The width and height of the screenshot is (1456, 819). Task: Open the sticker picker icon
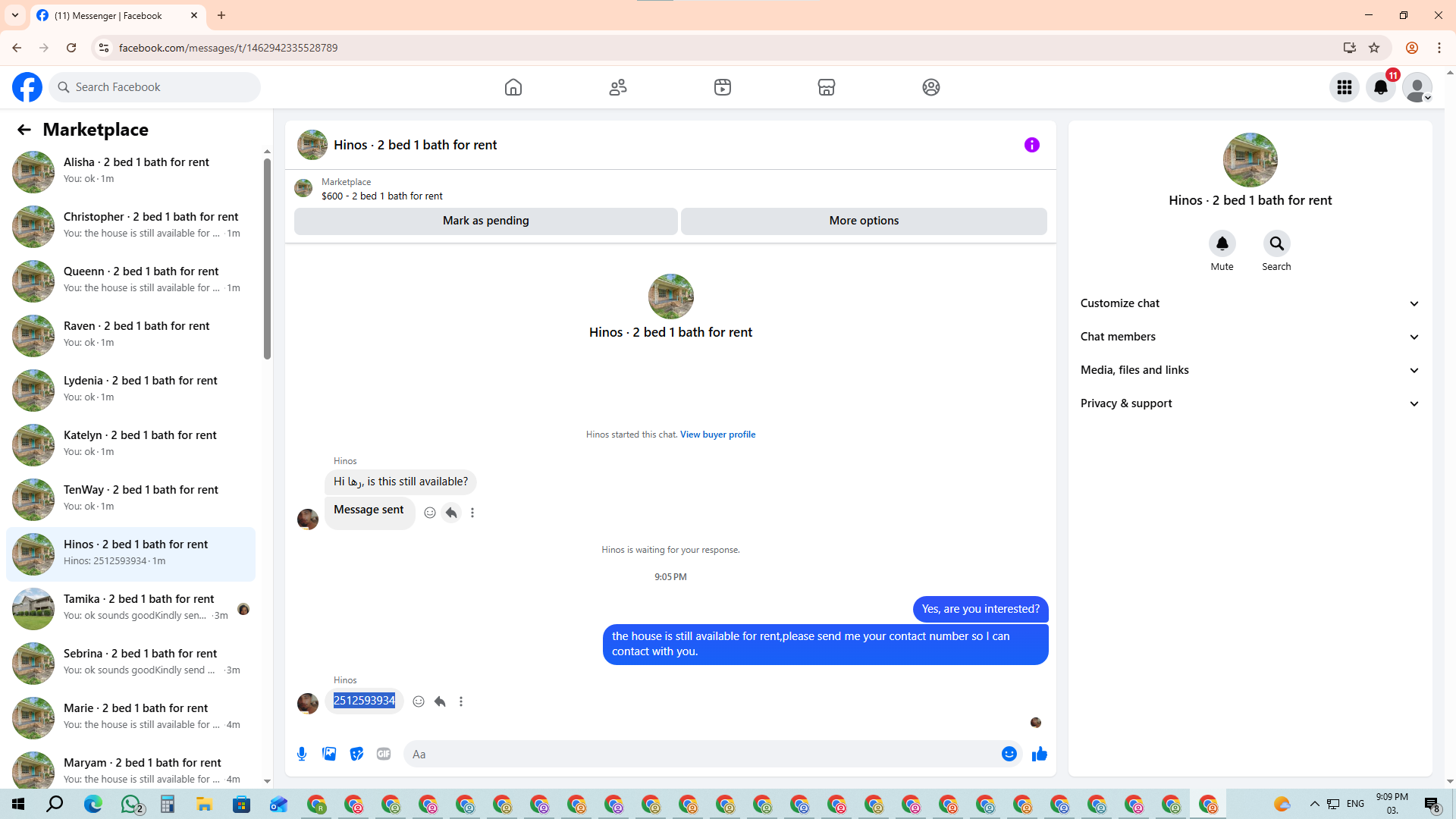tap(356, 754)
